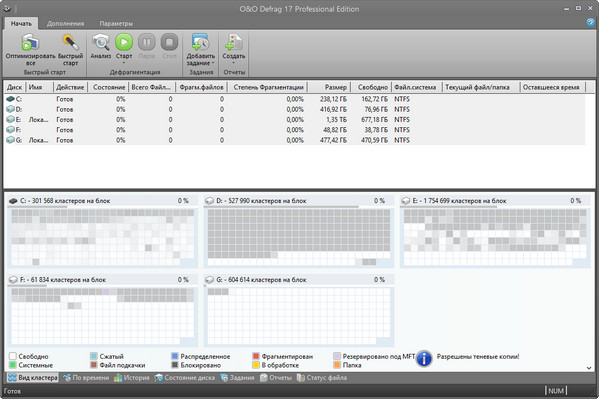Click the Распределенное blue legend swatch

click(175, 356)
